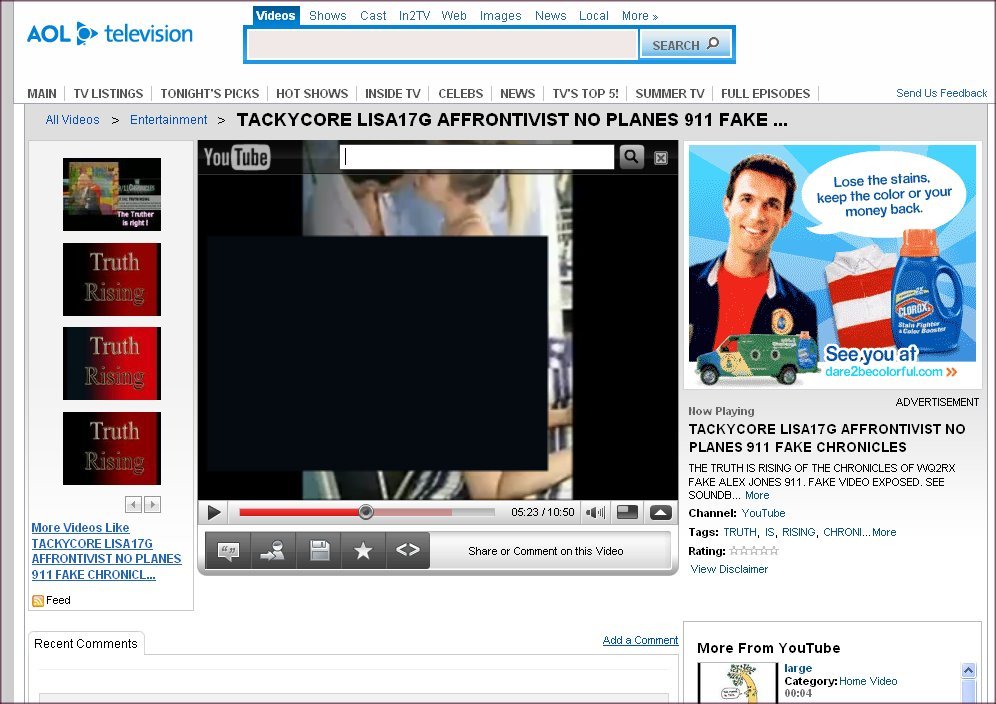Open SUMMER TV in the navigation bar
The height and width of the screenshot is (704, 996).
(x=670, y=93)
